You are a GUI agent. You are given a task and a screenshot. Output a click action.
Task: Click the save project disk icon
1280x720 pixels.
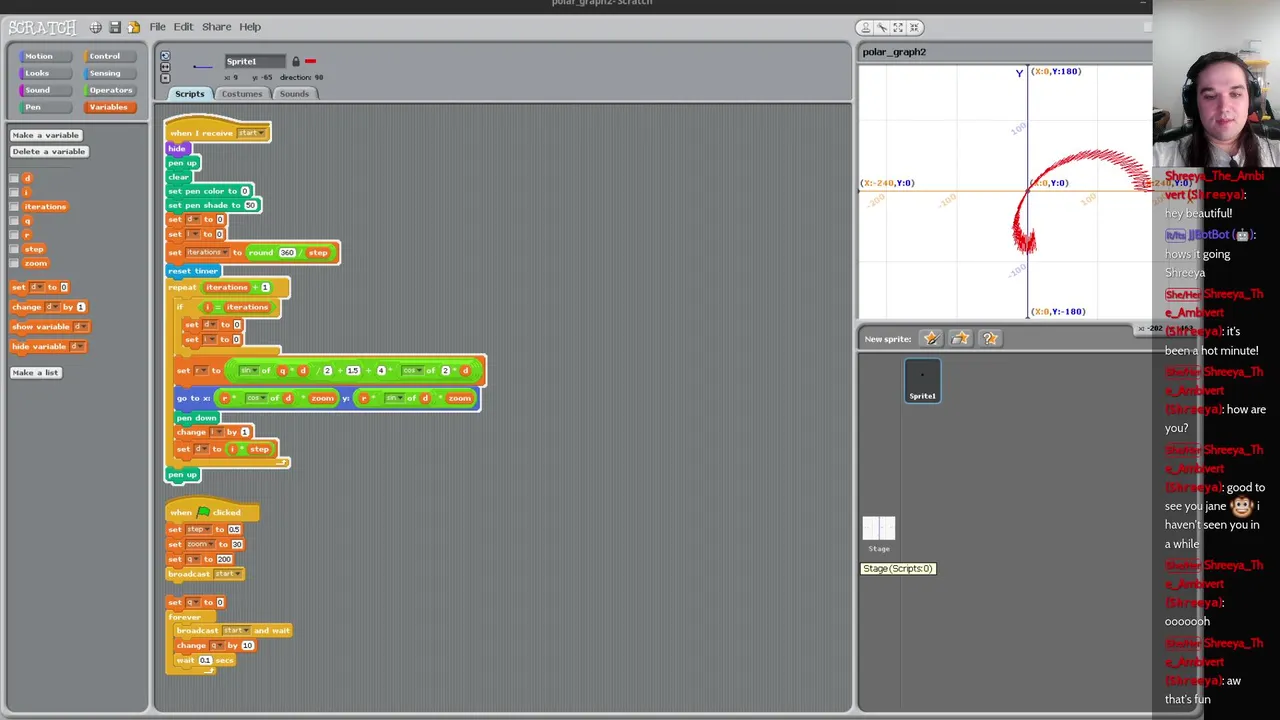pyautogui.click(x=115, y=27)
